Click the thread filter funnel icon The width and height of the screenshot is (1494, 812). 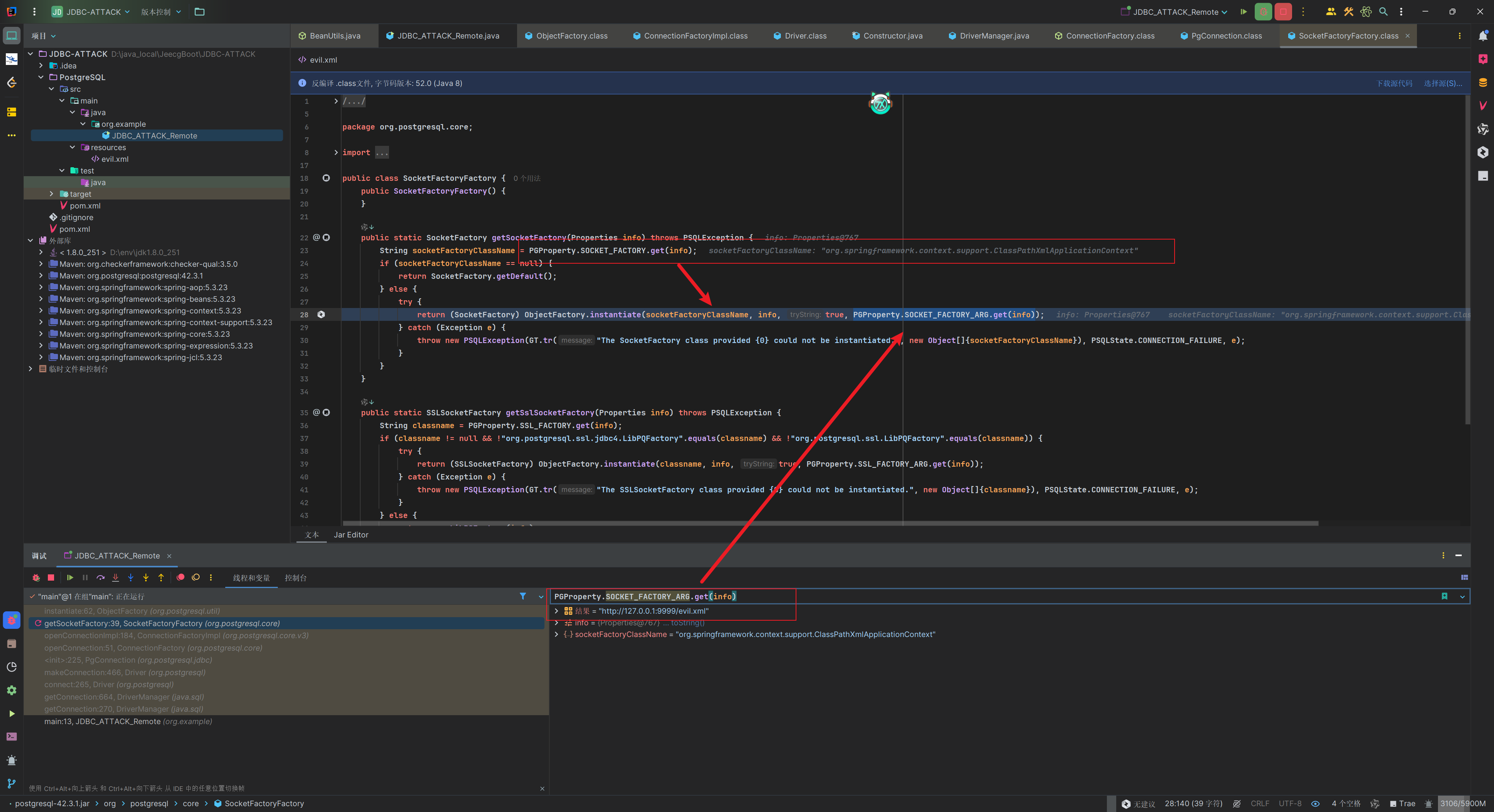tap(523, 597)
